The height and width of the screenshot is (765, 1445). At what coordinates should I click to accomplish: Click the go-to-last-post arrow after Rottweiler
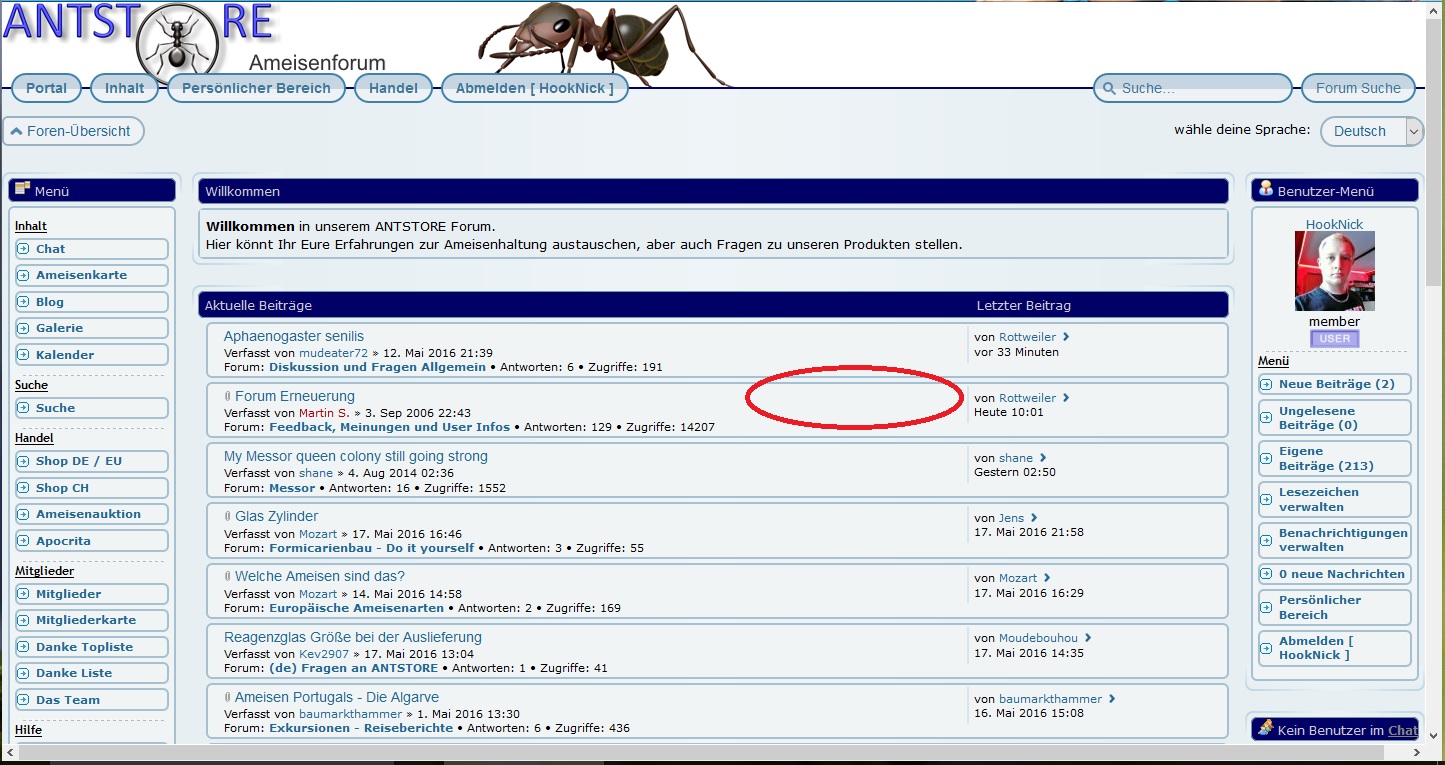(1066, 337)
